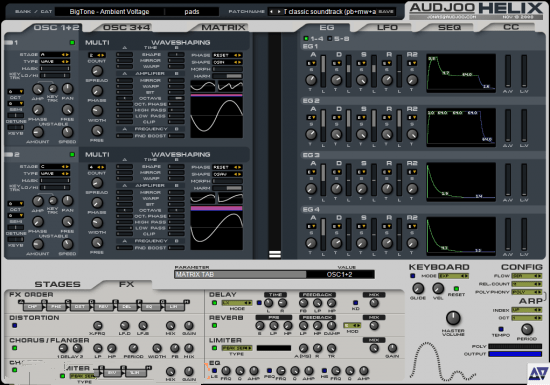The width and height of the screenshot is (550, 385).
Task: Toggle oscillator 1 power LED
Action: (x=72, y=42)
